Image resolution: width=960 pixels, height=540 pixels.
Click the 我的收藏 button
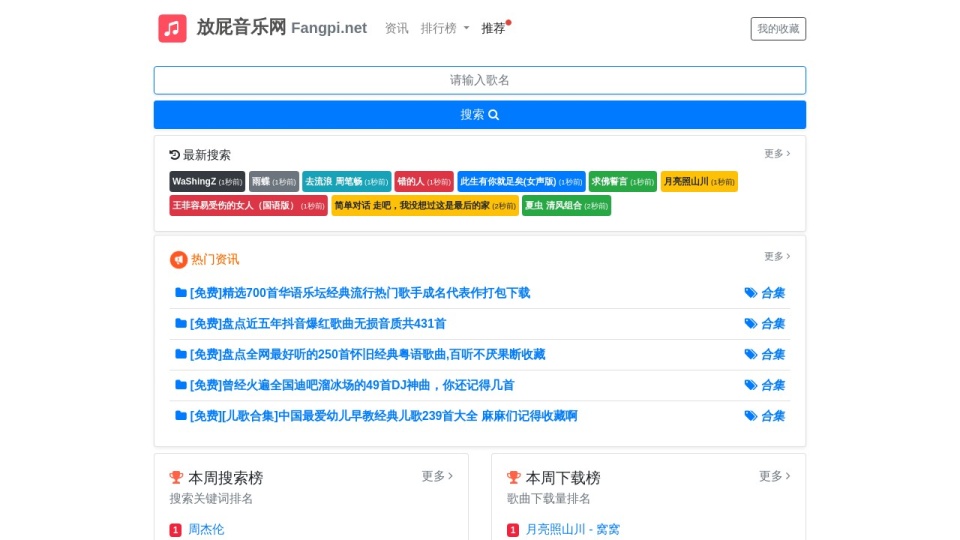(x=778, y=29)
